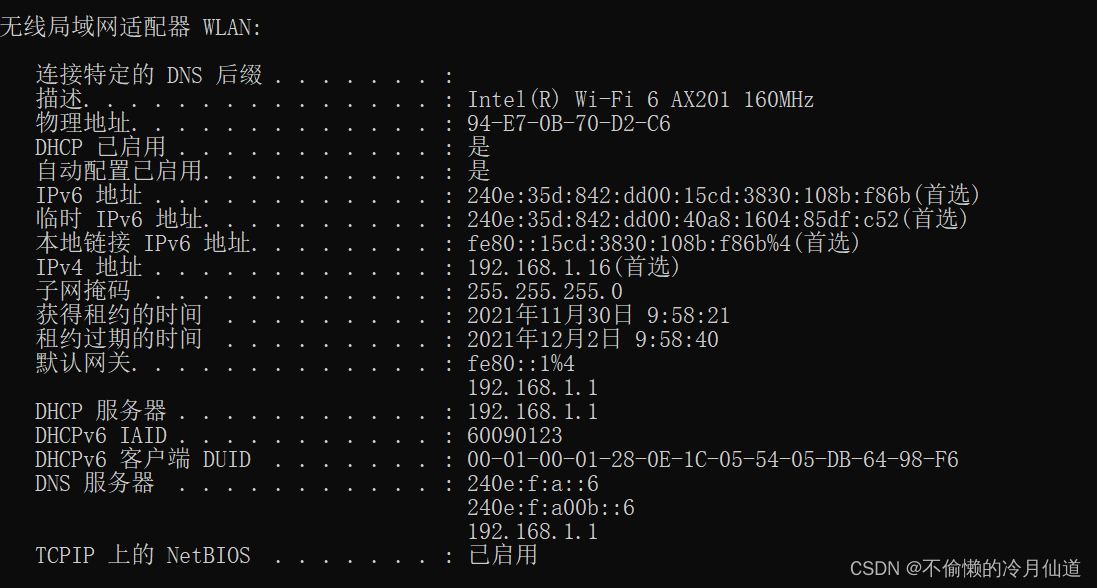Viewport: 1097px width, 588px height.
Task: Click the default gateway fe80::1%4
Action: click(x=521, y=364)
